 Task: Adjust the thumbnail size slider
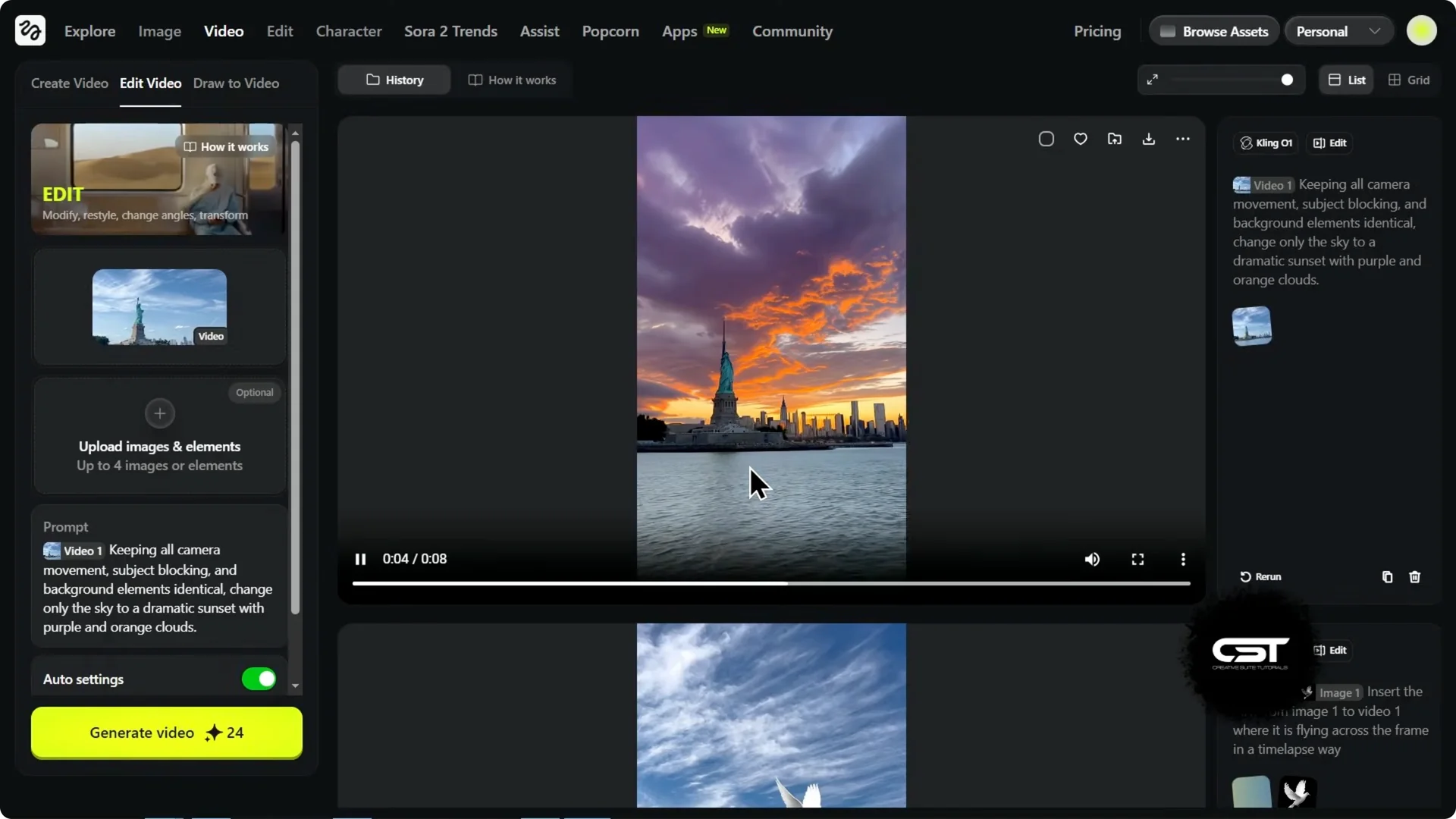pos(1286,80)
